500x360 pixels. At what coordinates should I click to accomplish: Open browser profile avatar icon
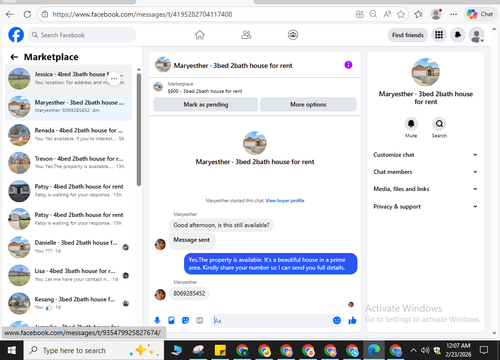(436, 14)
